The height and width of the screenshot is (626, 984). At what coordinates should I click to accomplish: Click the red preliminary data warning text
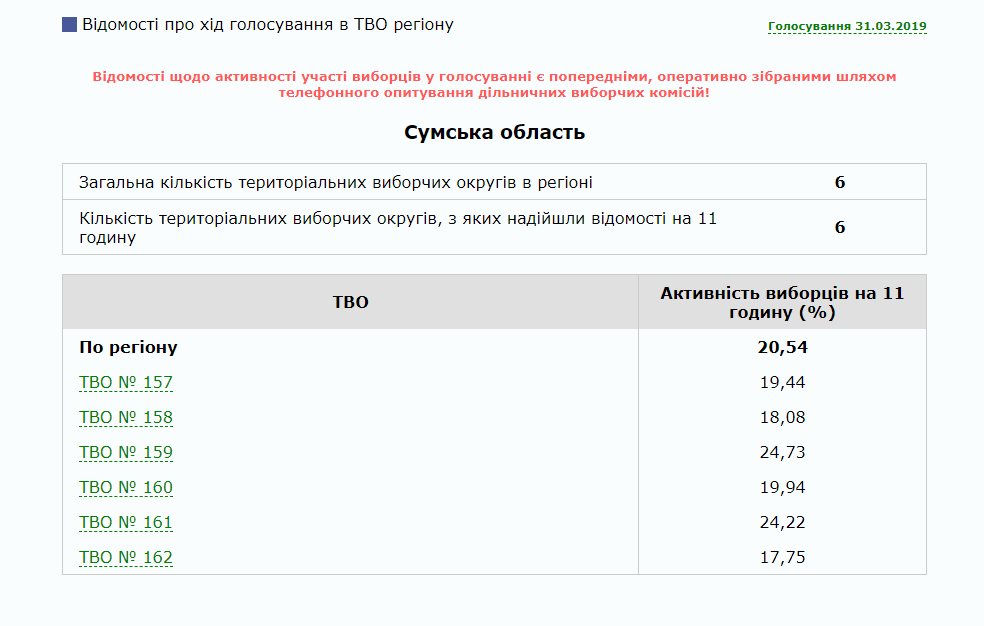495,85
